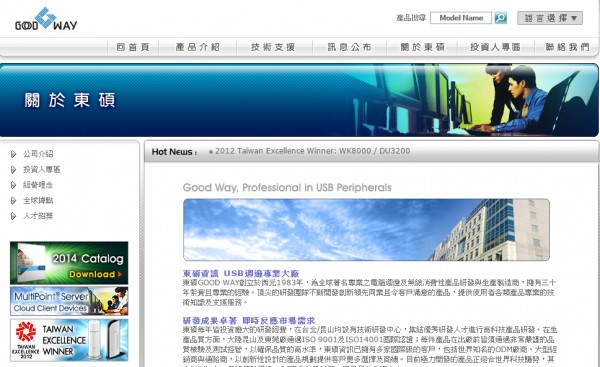Open the 2012 Taiwan Excellence Winner news link
The image size is (600, 367).
312,151
